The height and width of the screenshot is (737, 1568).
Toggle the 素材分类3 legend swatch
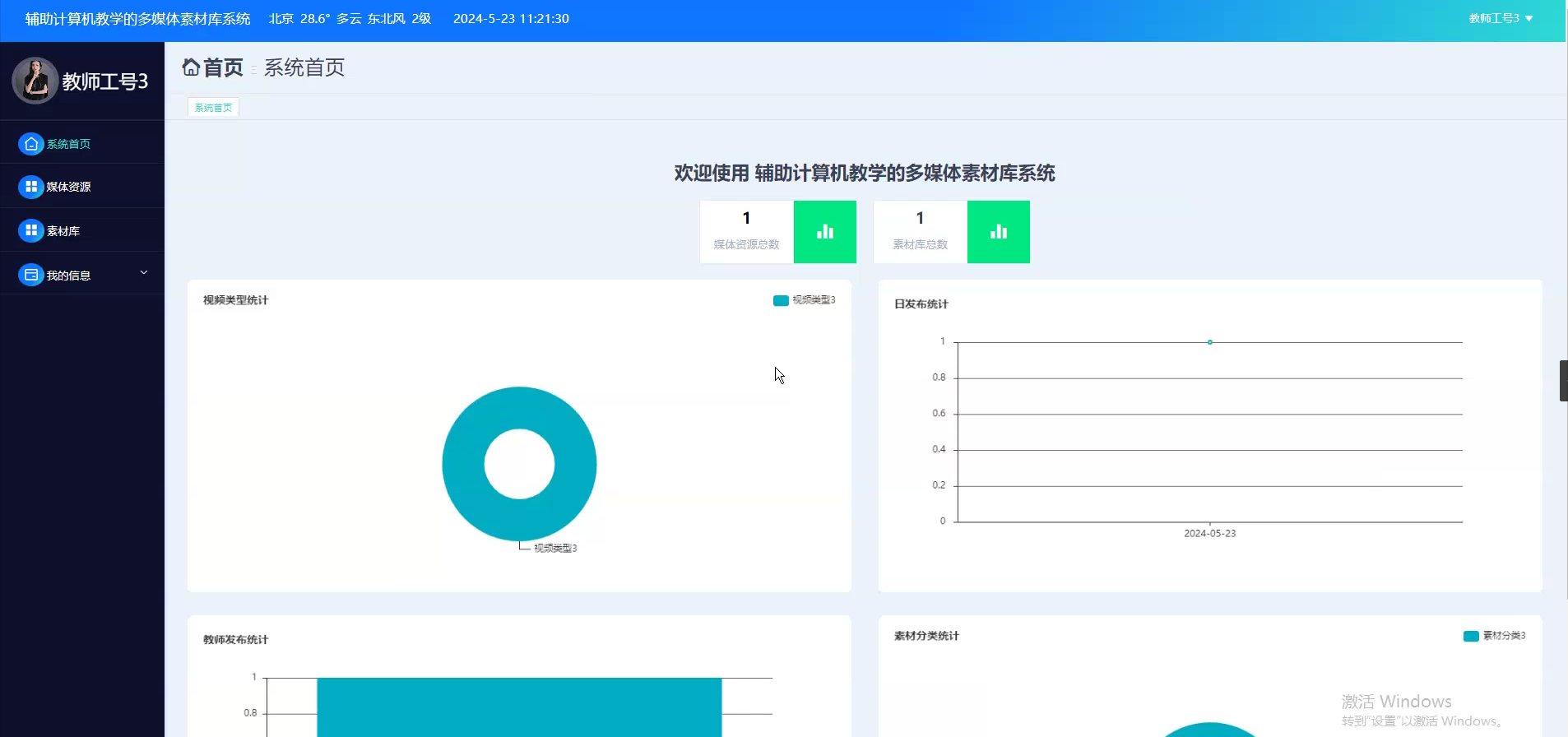(1471, 636)
